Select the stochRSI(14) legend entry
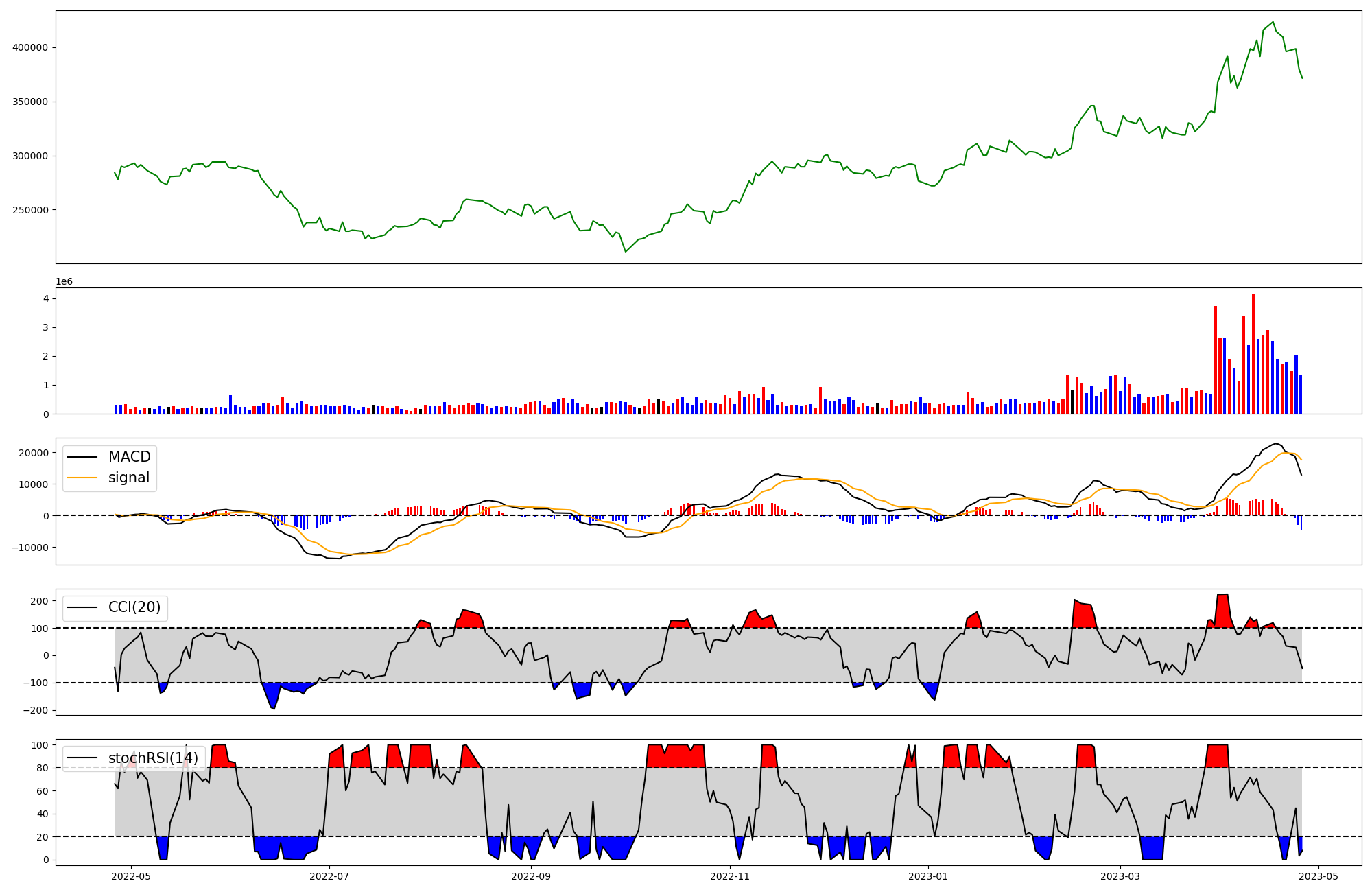Viewport: 1372px width, 892px height. pos(153,758)
